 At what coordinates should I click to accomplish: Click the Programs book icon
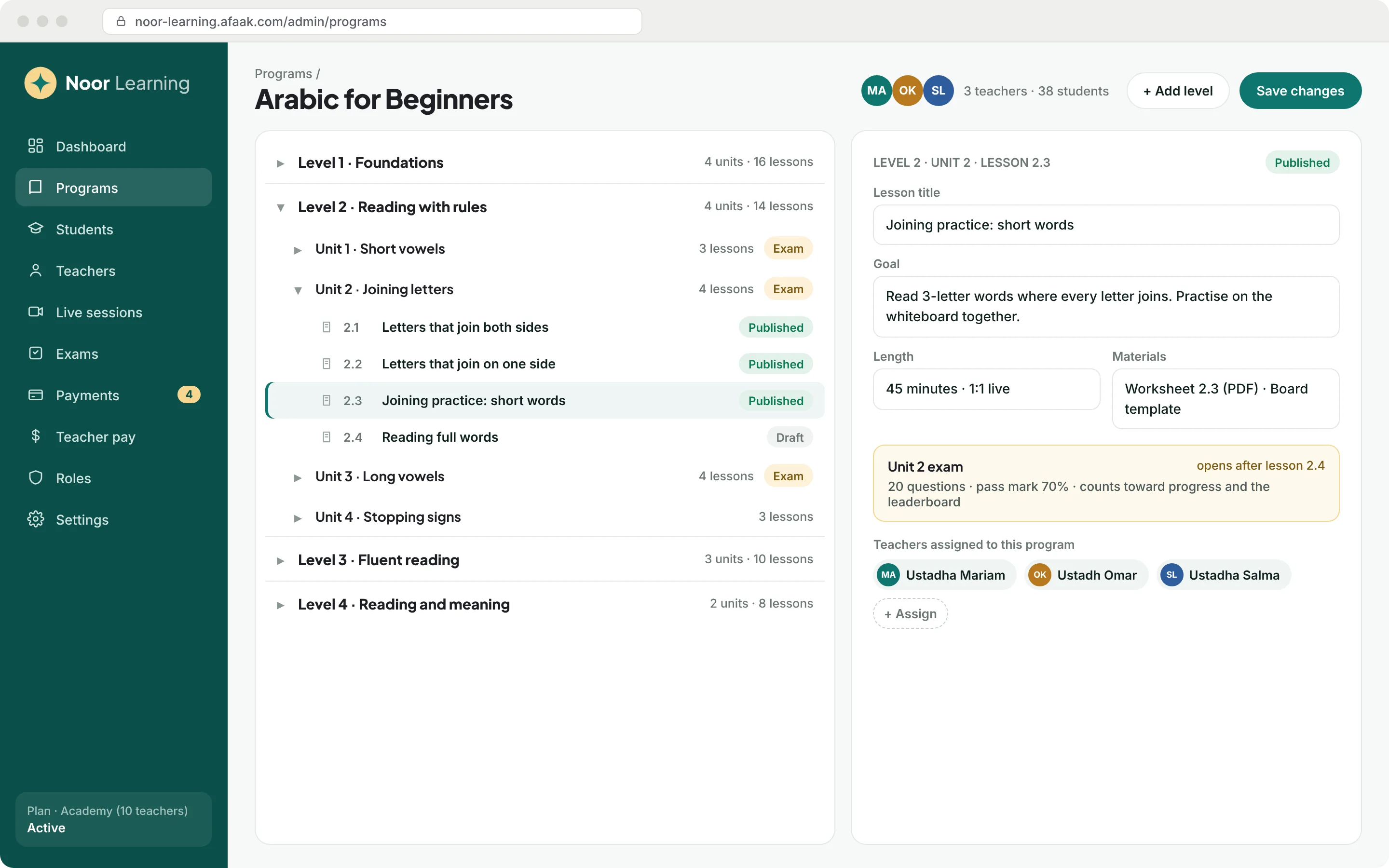[x=36, y=187]
